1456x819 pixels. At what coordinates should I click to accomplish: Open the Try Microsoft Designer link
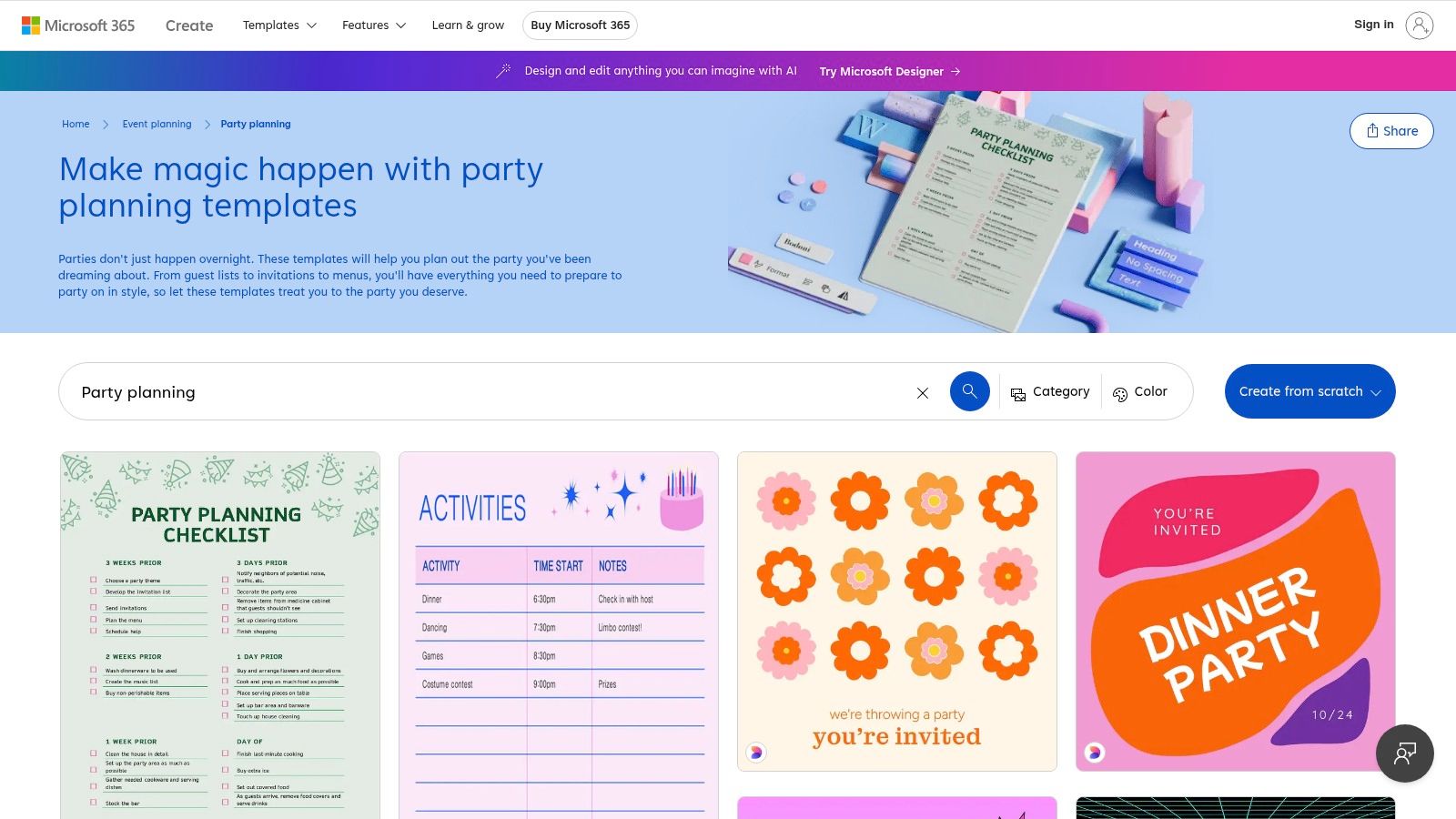pyautogui.click(x=882, y=71)
